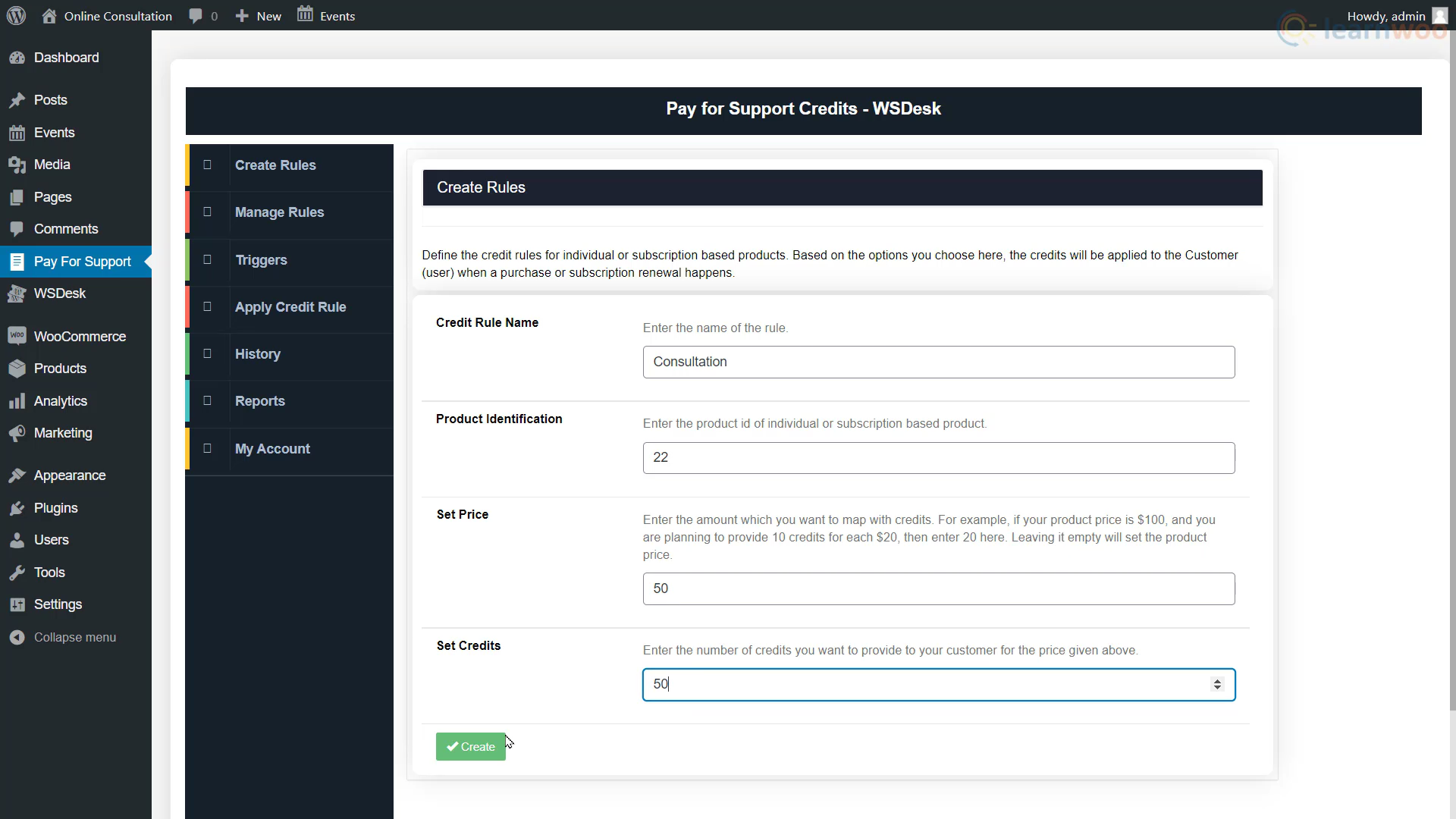Open the Online Consultation home icon
Image resolution: width=1456 pixels, height=819 pixels.
click(49, 16)
